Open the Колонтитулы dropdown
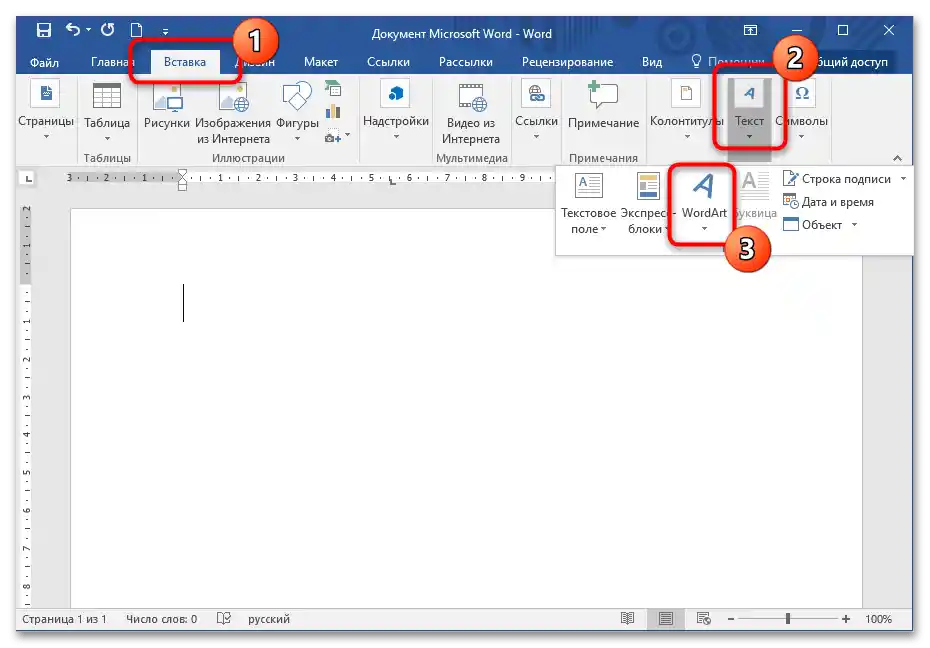The image size is (930, 648). tap(687, 111)
